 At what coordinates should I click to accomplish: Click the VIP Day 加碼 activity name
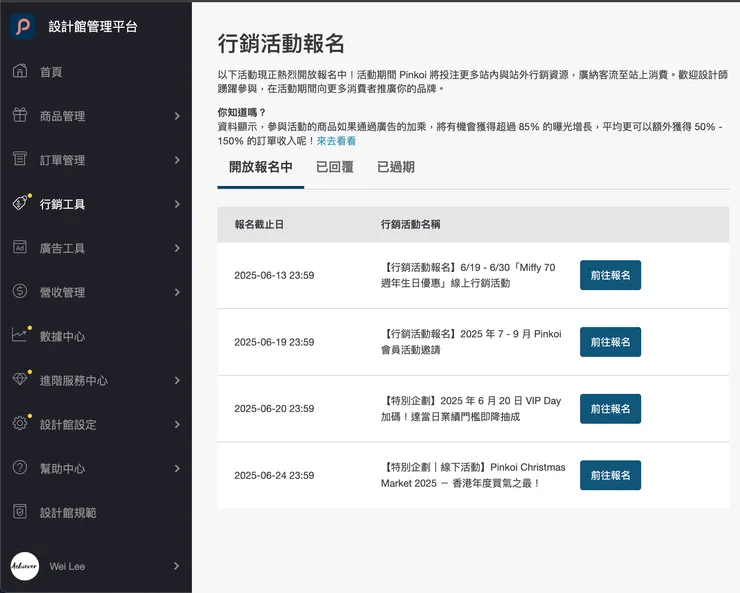pos(471,409)
